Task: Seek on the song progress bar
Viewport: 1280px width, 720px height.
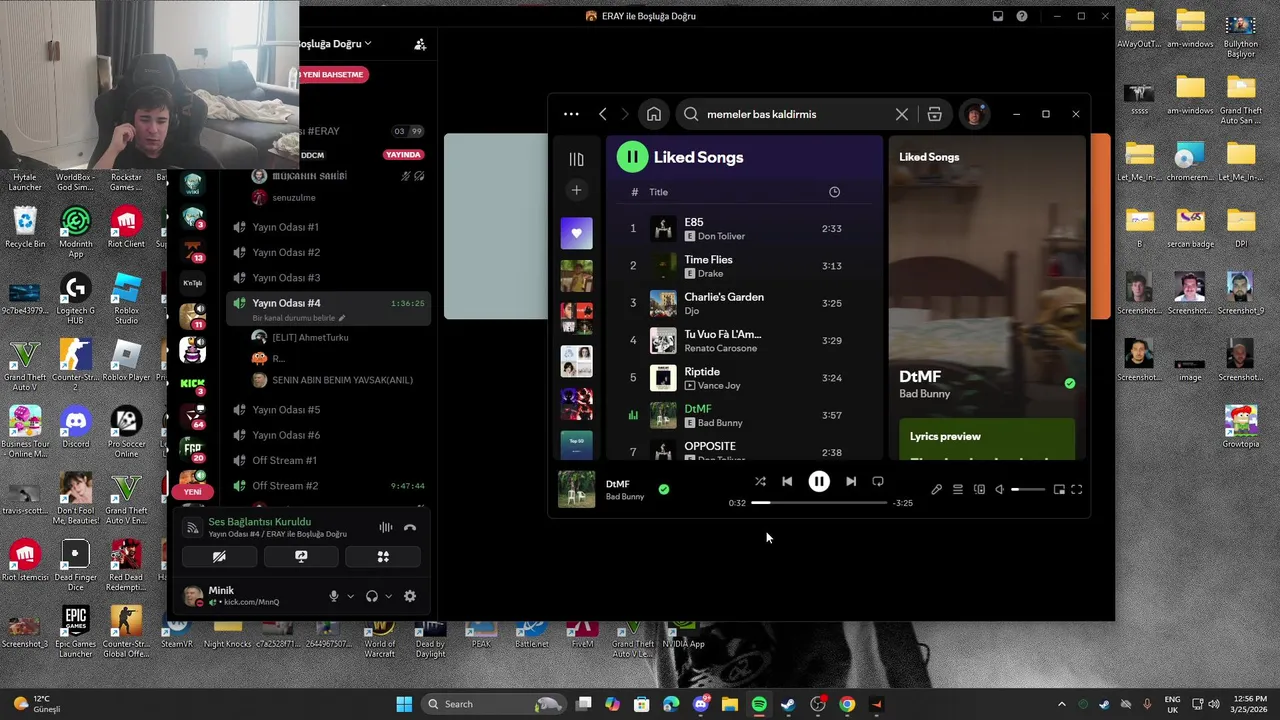Action: [x=818, y=503]
